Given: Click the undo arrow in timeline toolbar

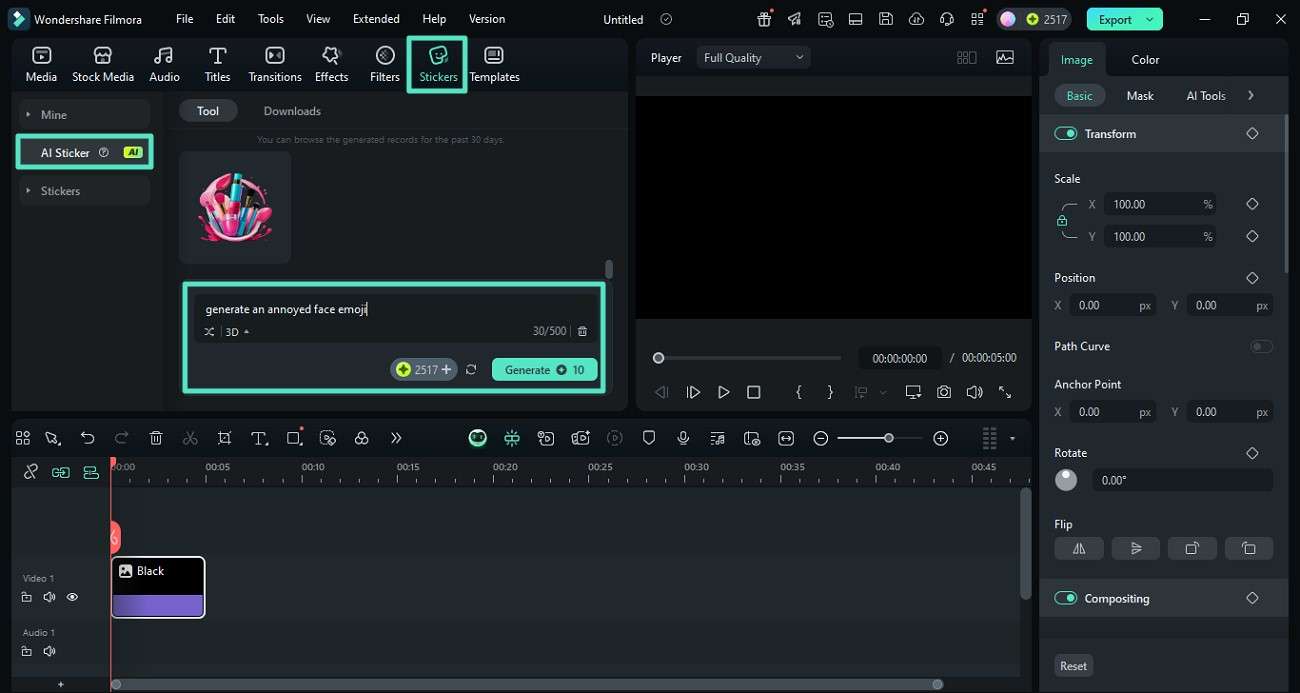Looking at the screenshot, I should [88, 438].
